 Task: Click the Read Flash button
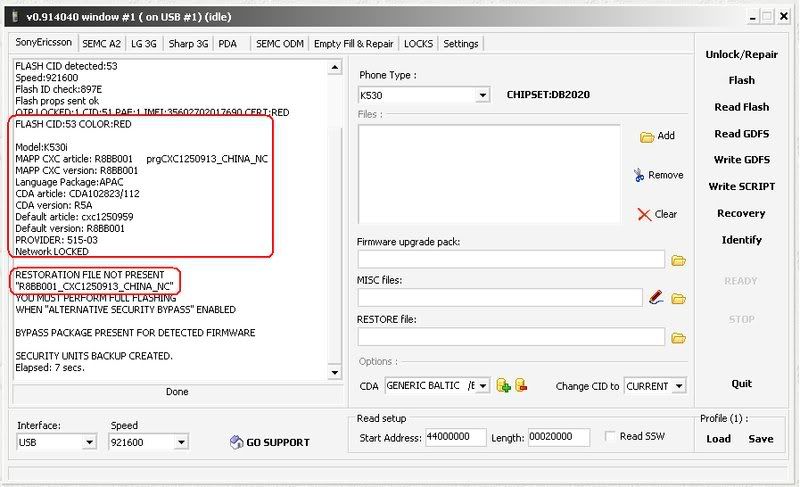[741, 107]
